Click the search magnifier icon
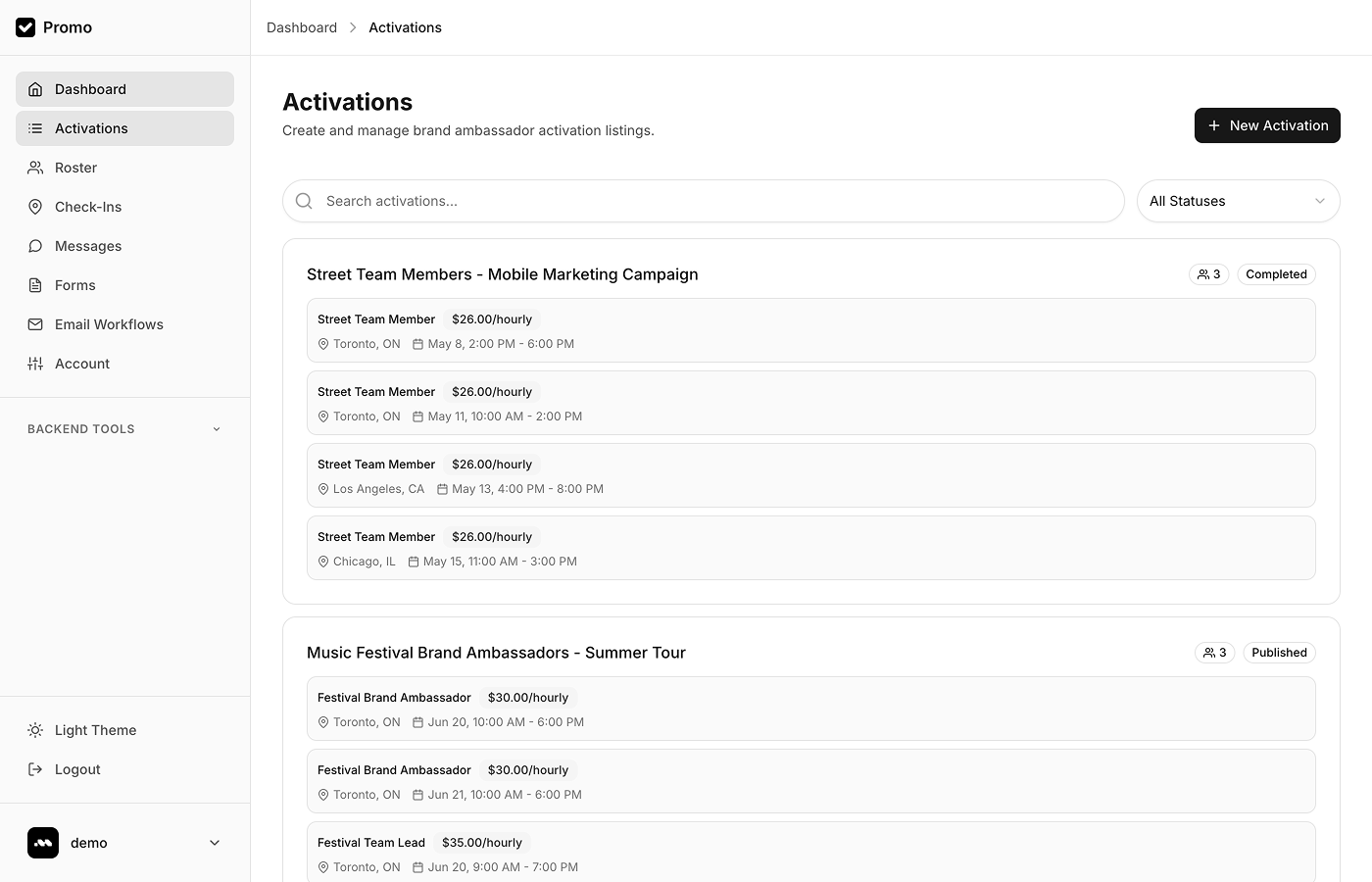Viewport: 1372px width, 882px height. (304, 201)
